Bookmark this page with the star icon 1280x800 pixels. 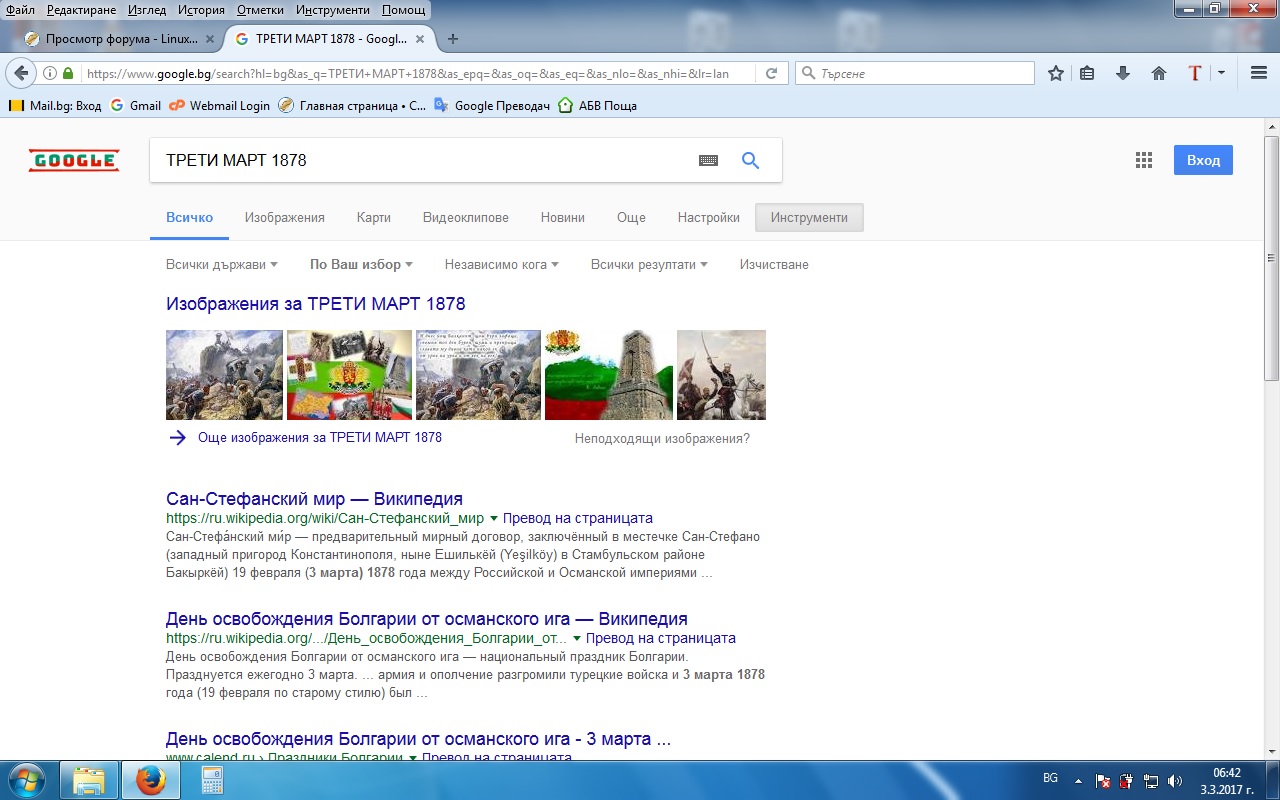click(1056, 73)
